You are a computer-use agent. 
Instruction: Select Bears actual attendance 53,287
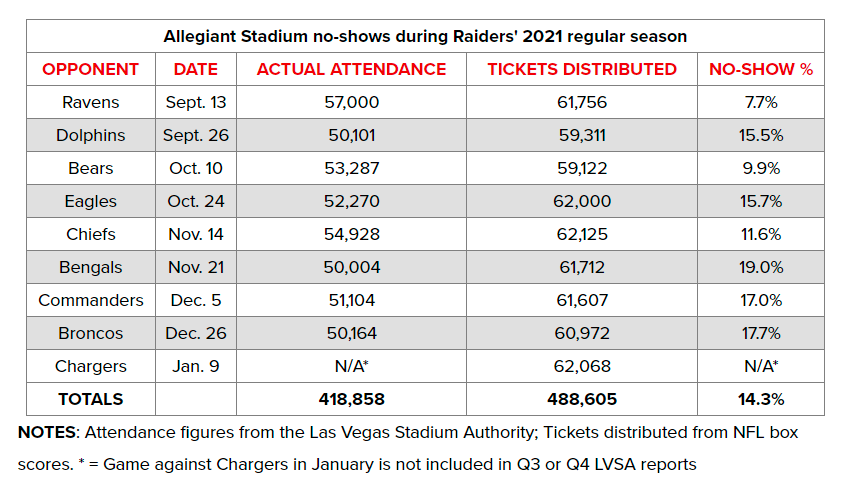(351, 168)
